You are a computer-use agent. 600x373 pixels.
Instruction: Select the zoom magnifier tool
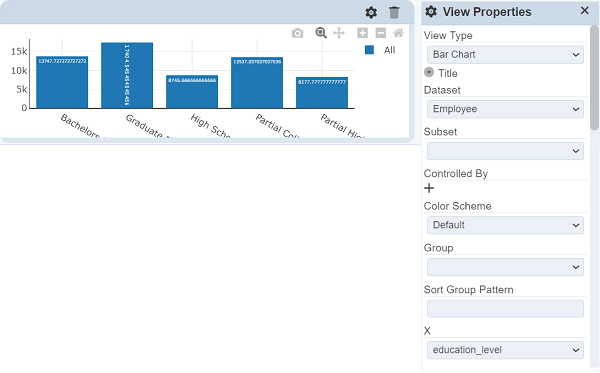pyautogui.click(x=321, y=33)
